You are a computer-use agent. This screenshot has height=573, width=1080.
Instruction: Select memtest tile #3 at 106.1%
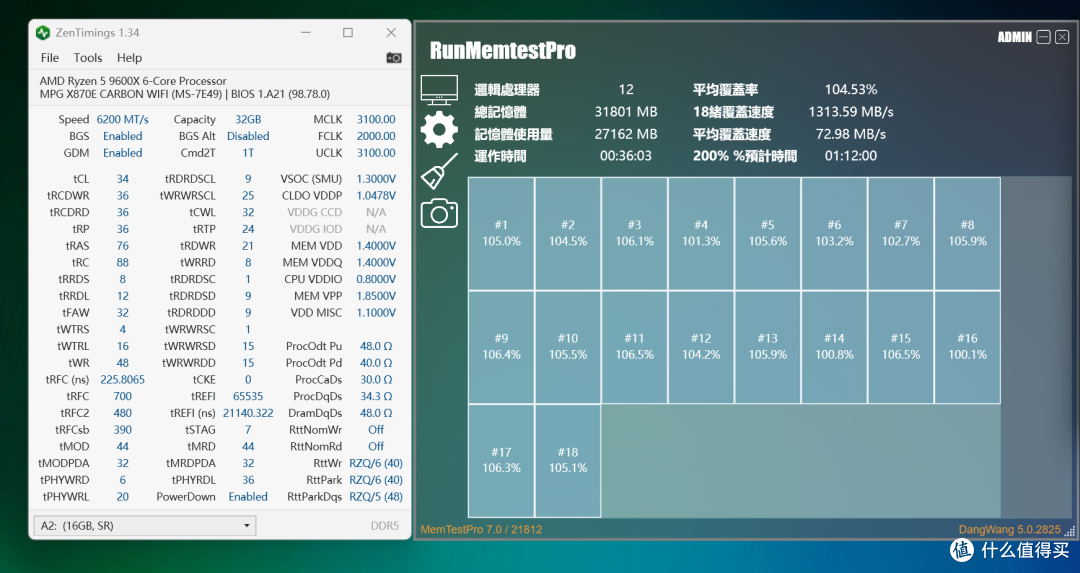pos(634,233)
